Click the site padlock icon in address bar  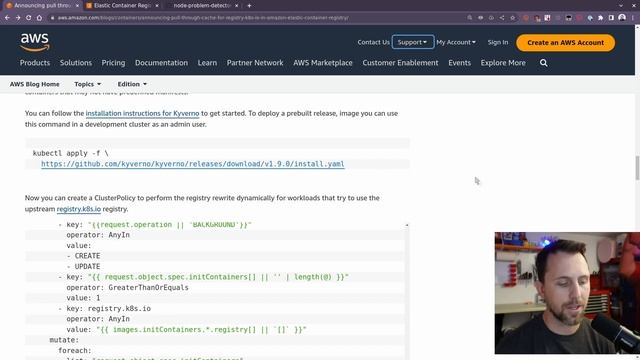point(52,18)
